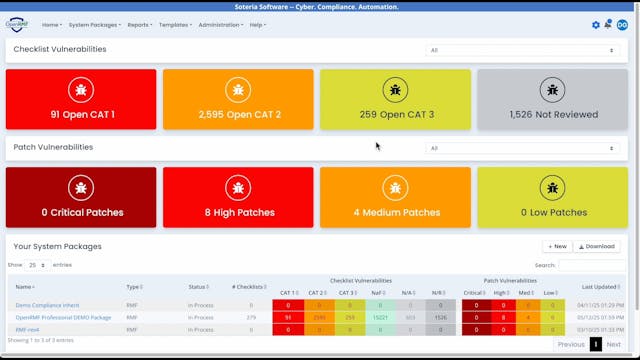Sort by the CAT 3 column header
640x360 pixels.
coord(347,293)
